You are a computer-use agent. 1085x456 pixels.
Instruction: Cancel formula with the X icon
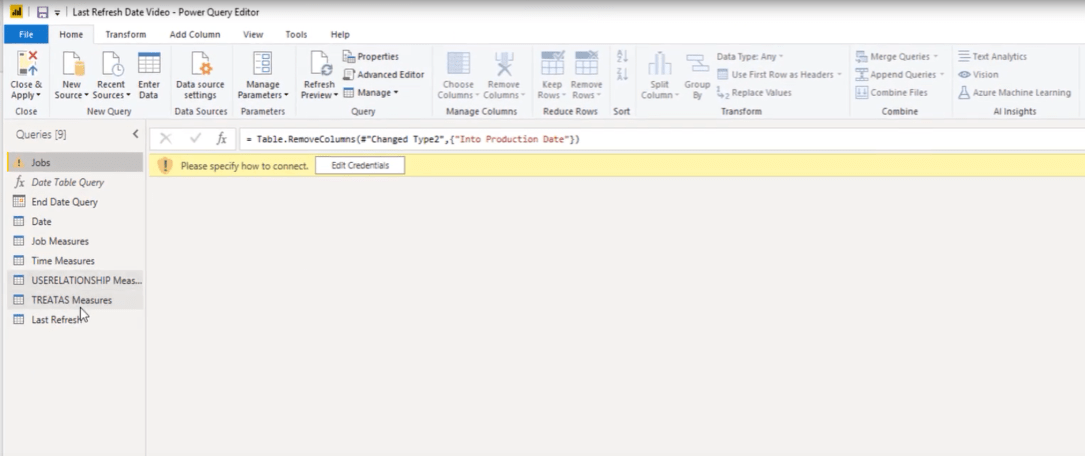coord(165,139)
